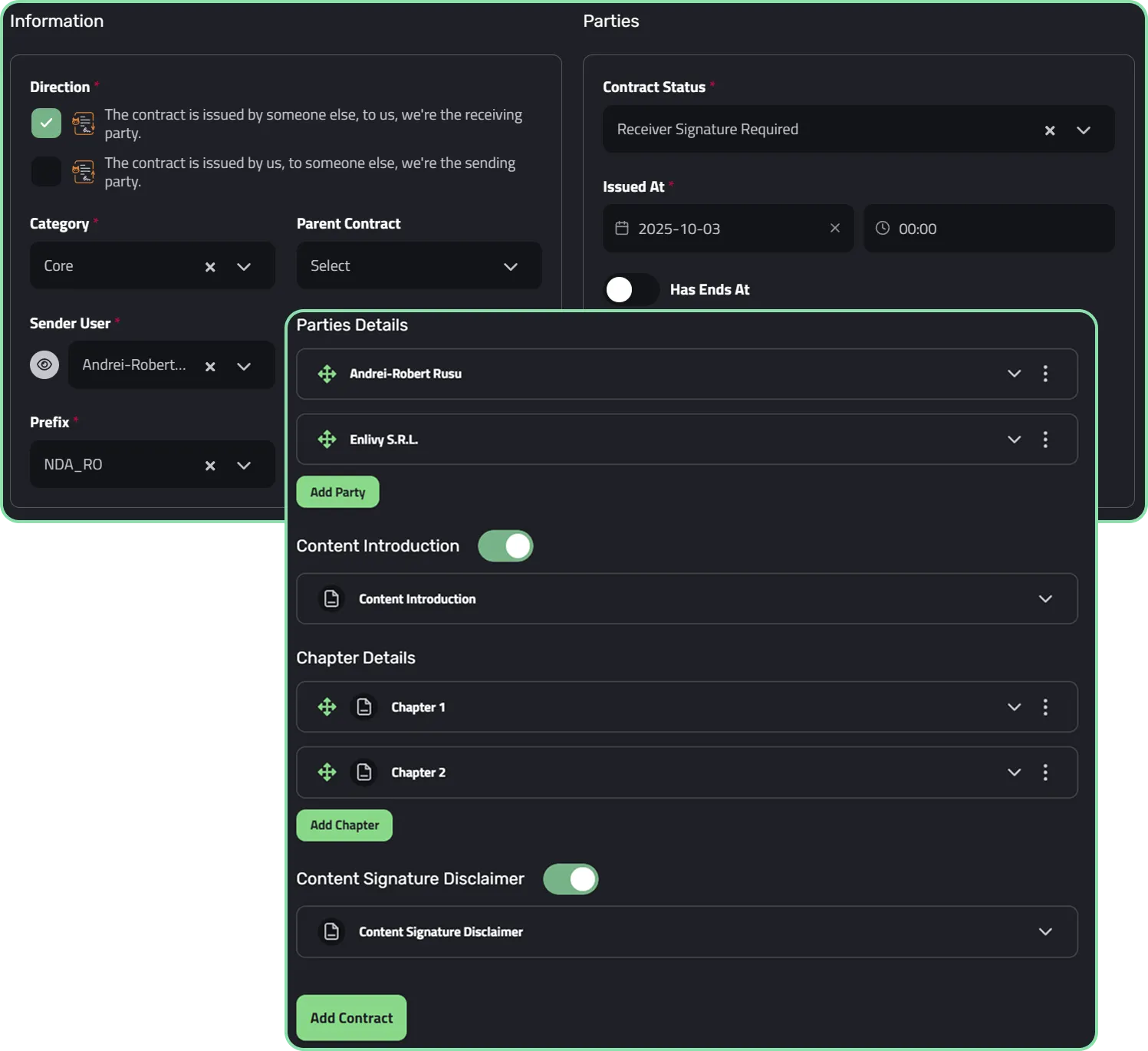This screenshot has width=1148, height=1051.
Task: Click eye icon beside Sender User
Action: coord(44,364)
